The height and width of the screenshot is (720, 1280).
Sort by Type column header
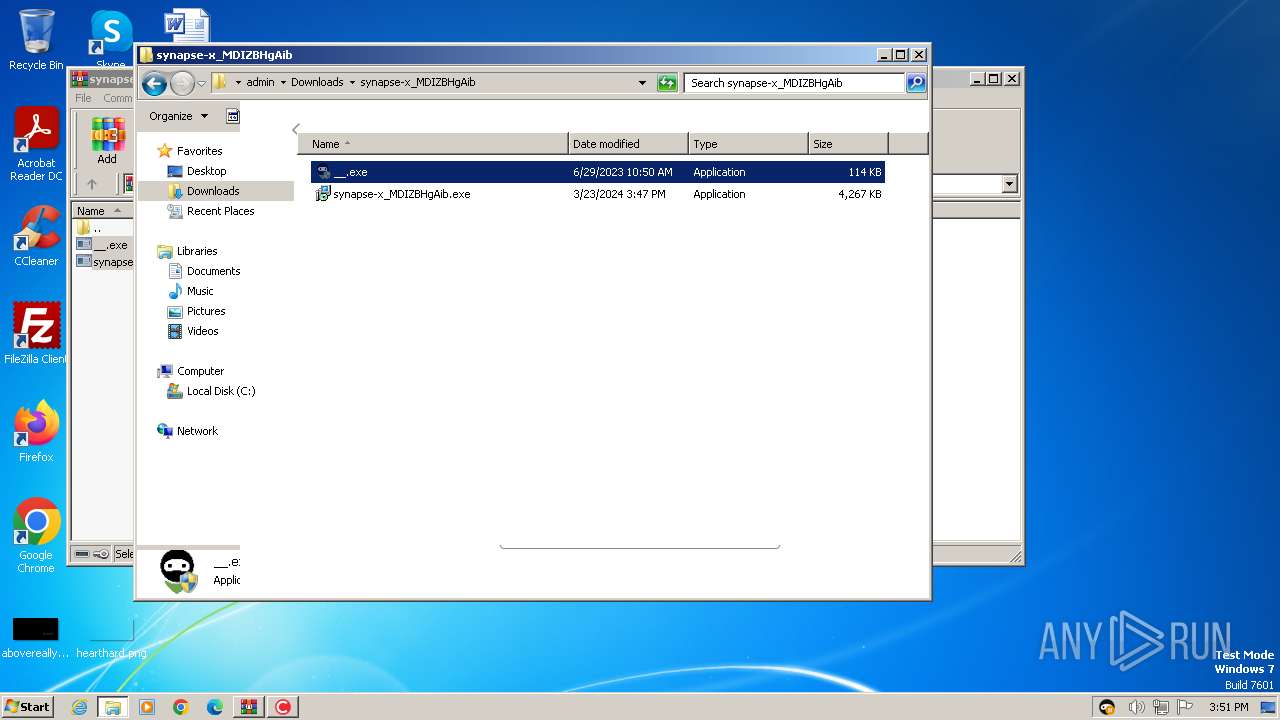[x=748, y=144]
